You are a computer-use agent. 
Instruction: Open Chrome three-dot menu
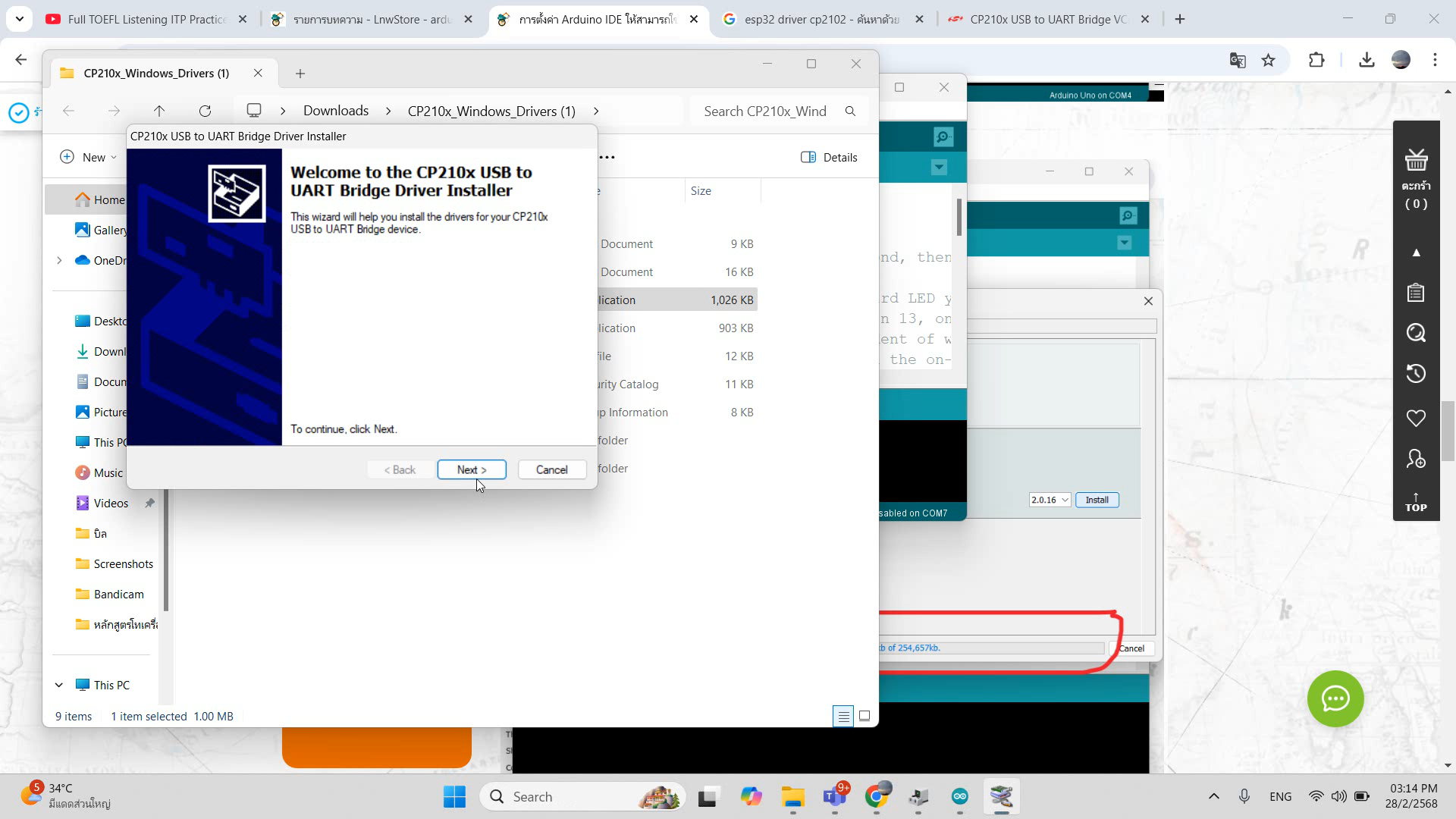click(x=1435, y=60)
